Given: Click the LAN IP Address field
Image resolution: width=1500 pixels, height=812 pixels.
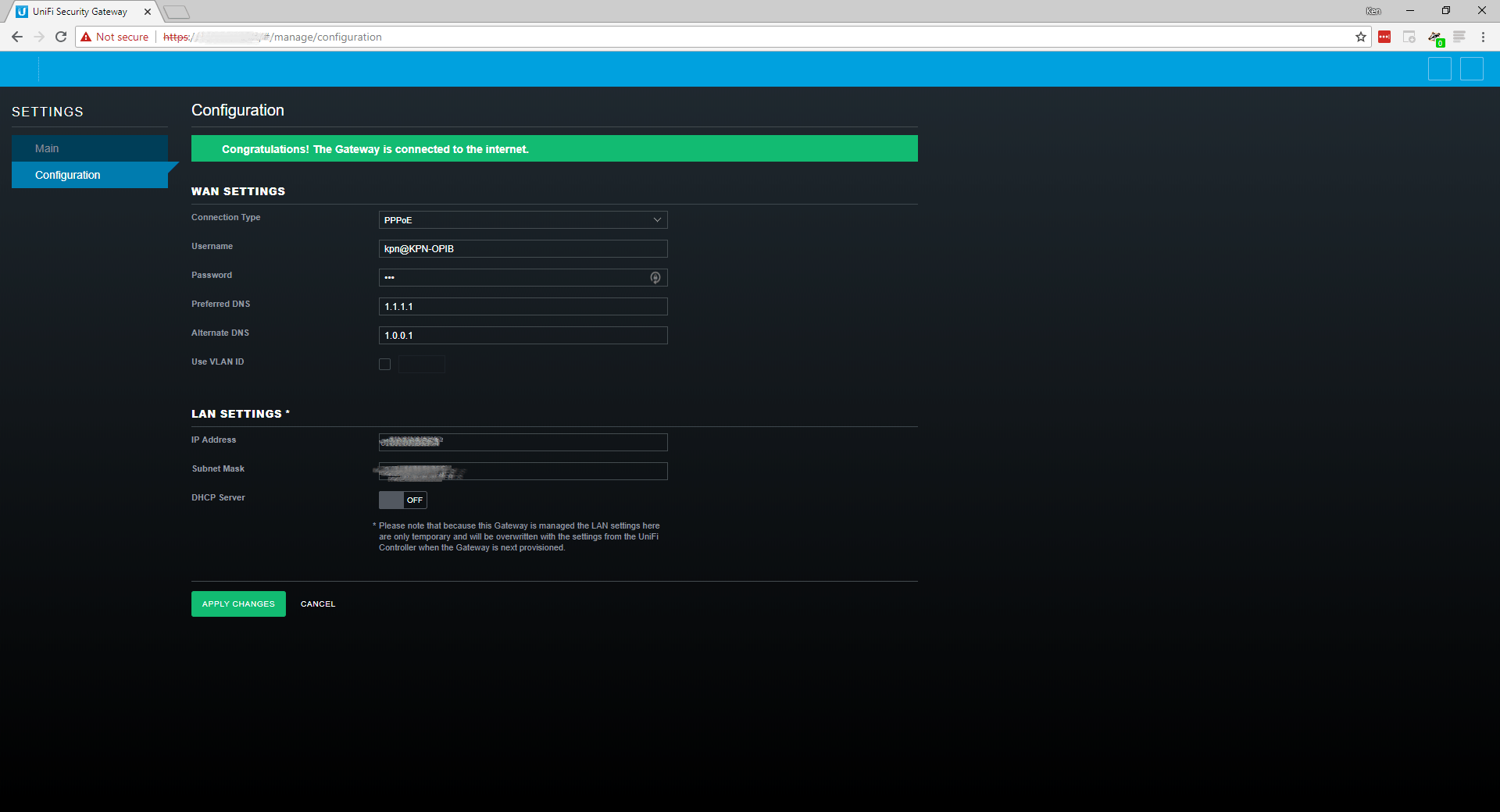Looking at the screenshot, I should click(x=523, y=443).
